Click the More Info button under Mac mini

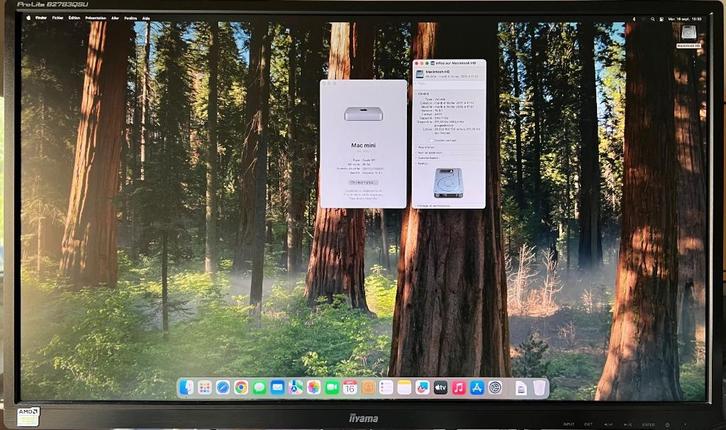click(363, 182)
